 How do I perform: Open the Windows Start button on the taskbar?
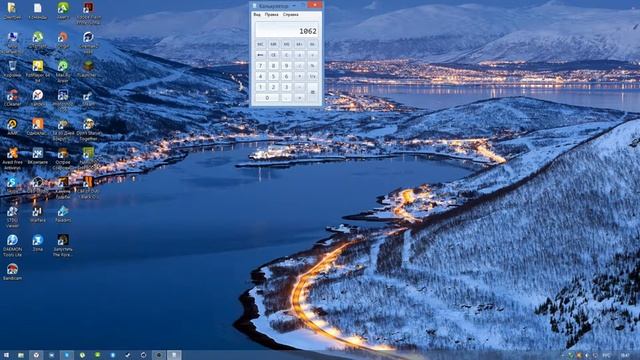[6, 355]
